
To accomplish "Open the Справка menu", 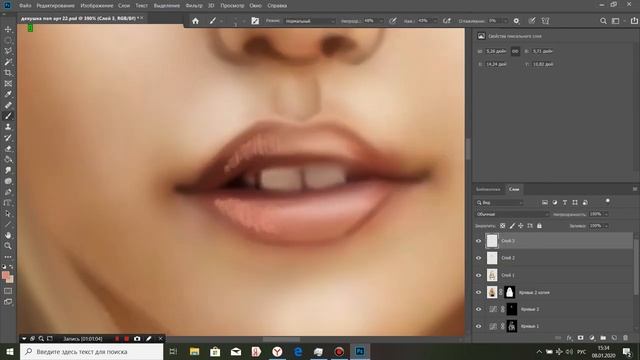I will coord(277,6).
